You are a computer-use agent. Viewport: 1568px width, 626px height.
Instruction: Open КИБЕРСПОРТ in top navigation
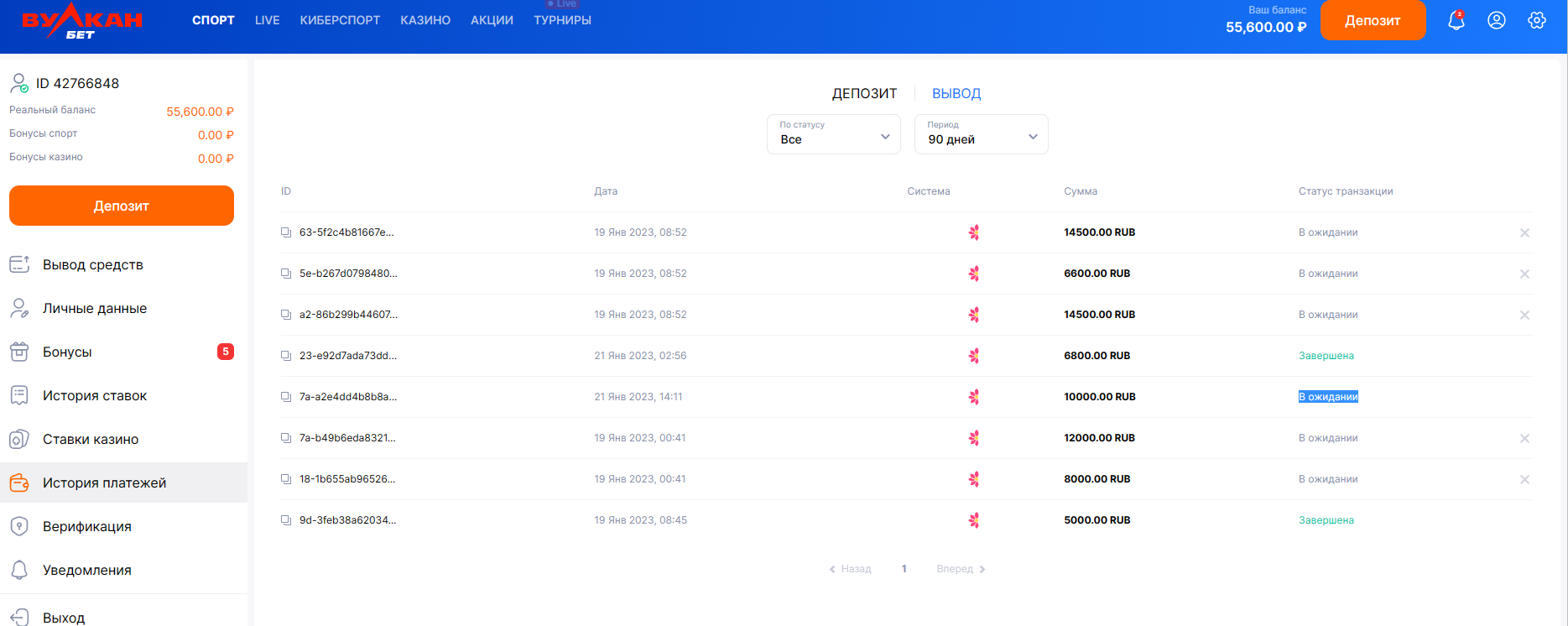pos(340,20)
